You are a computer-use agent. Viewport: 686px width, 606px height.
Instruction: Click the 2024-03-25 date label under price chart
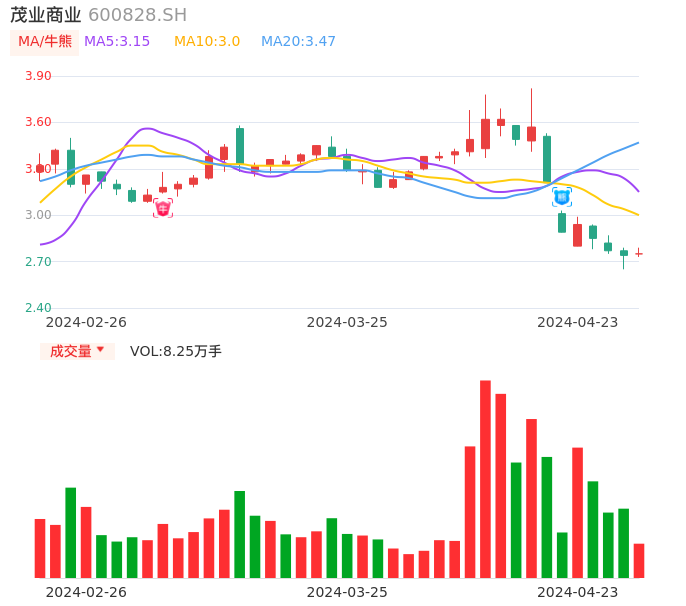(x=347, y=322)
